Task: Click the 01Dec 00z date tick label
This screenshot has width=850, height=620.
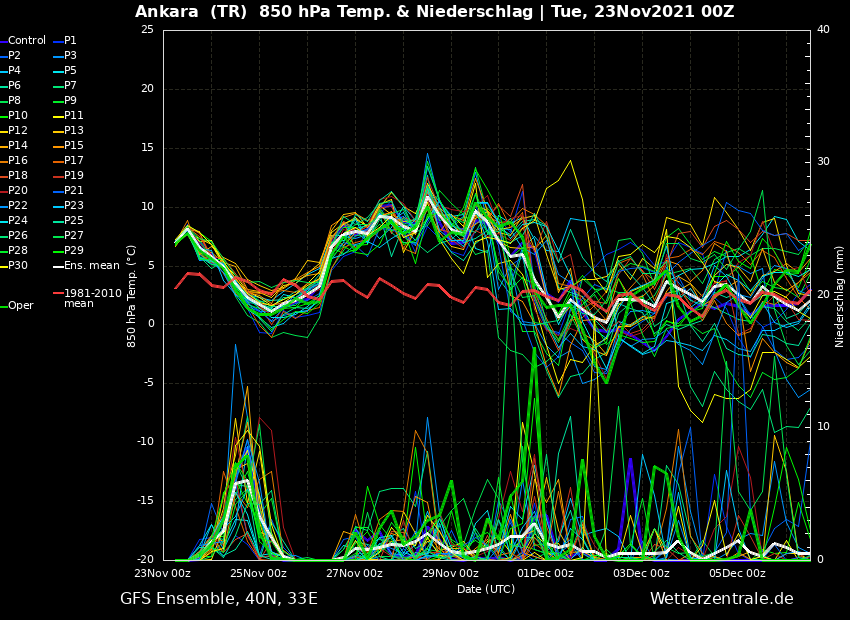Action: [x=545, y=573]
